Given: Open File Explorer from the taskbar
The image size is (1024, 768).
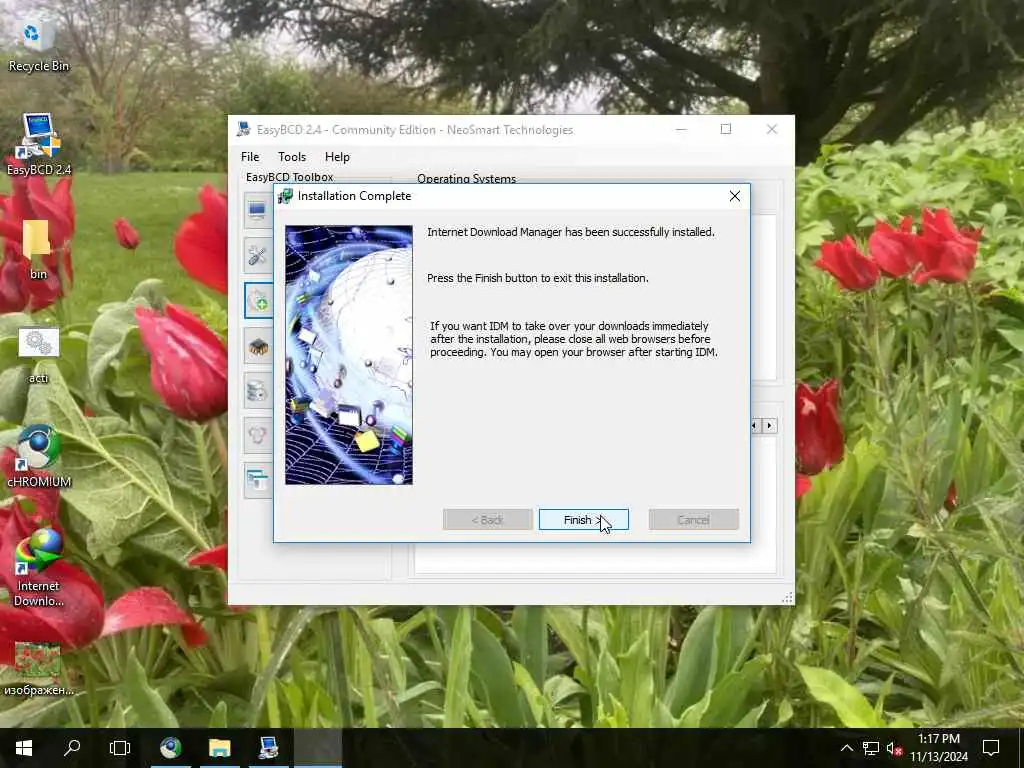Looking at the screenshot, I should 219,748.
